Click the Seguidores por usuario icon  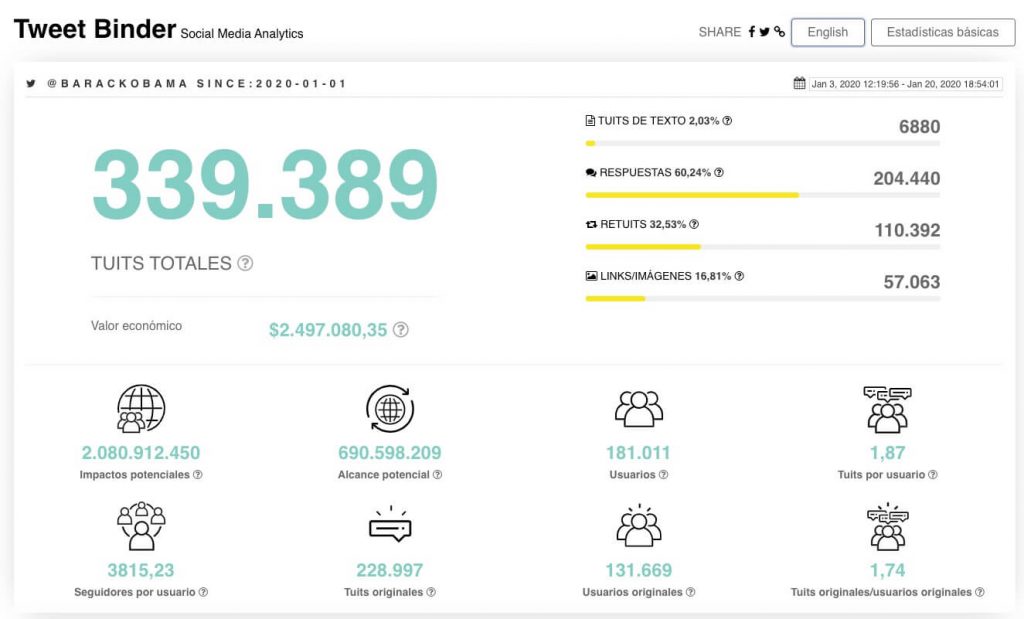pos(141,526)
